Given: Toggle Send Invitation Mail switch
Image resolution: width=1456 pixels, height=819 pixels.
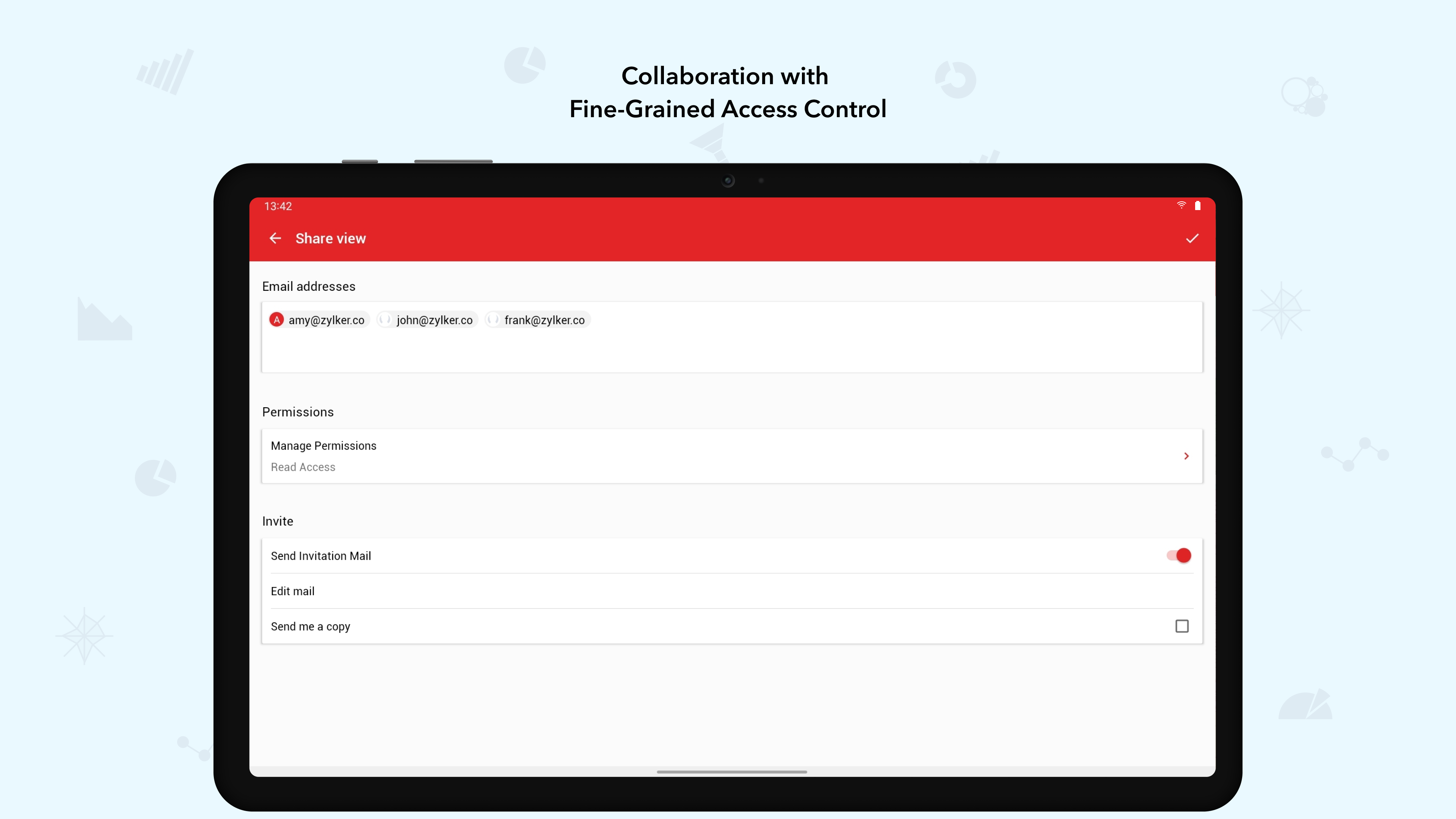Looking at the screenshot, I should point(1179,555).
